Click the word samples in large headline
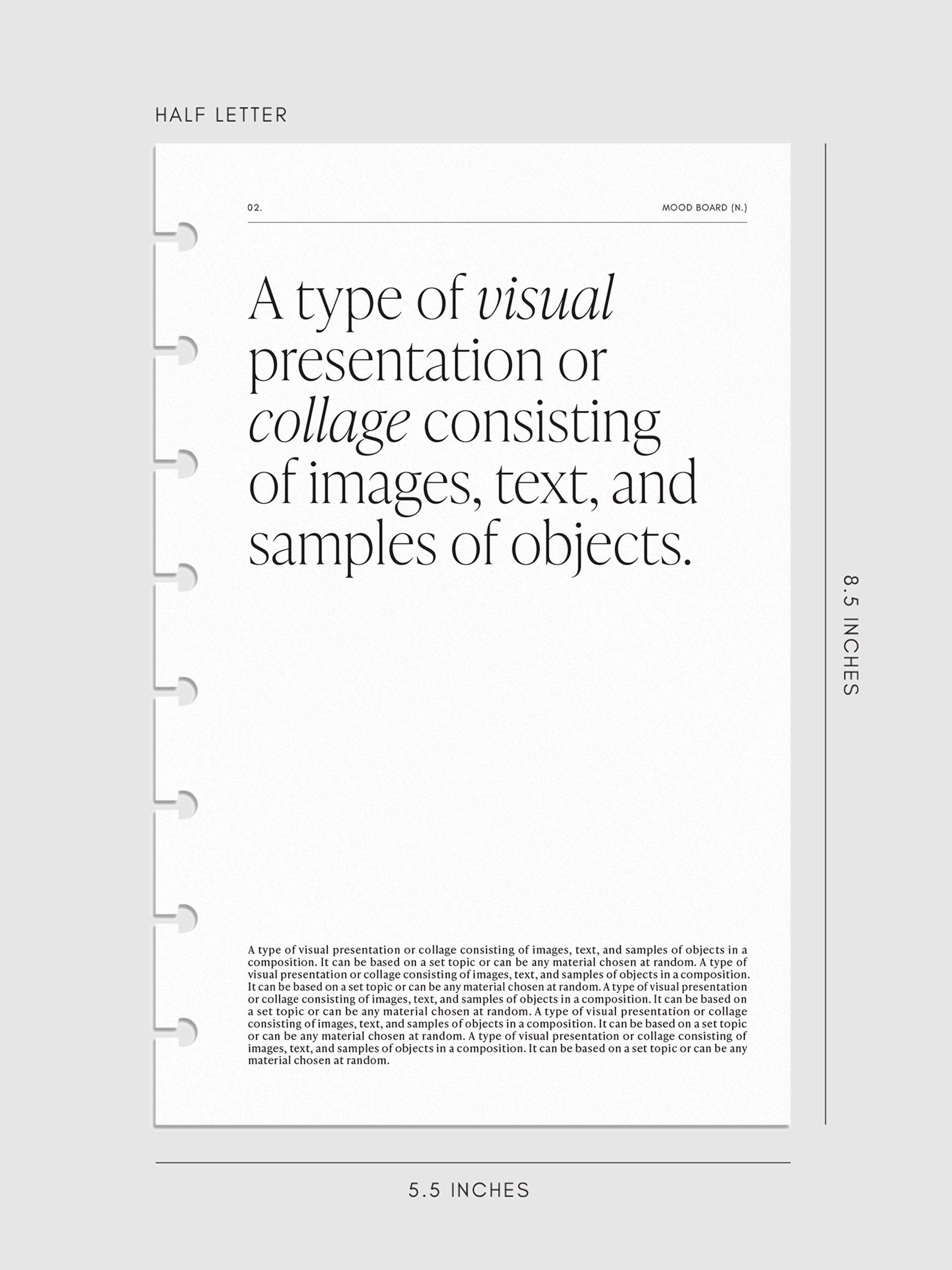 pyautogui.click(x=342, y=546)
